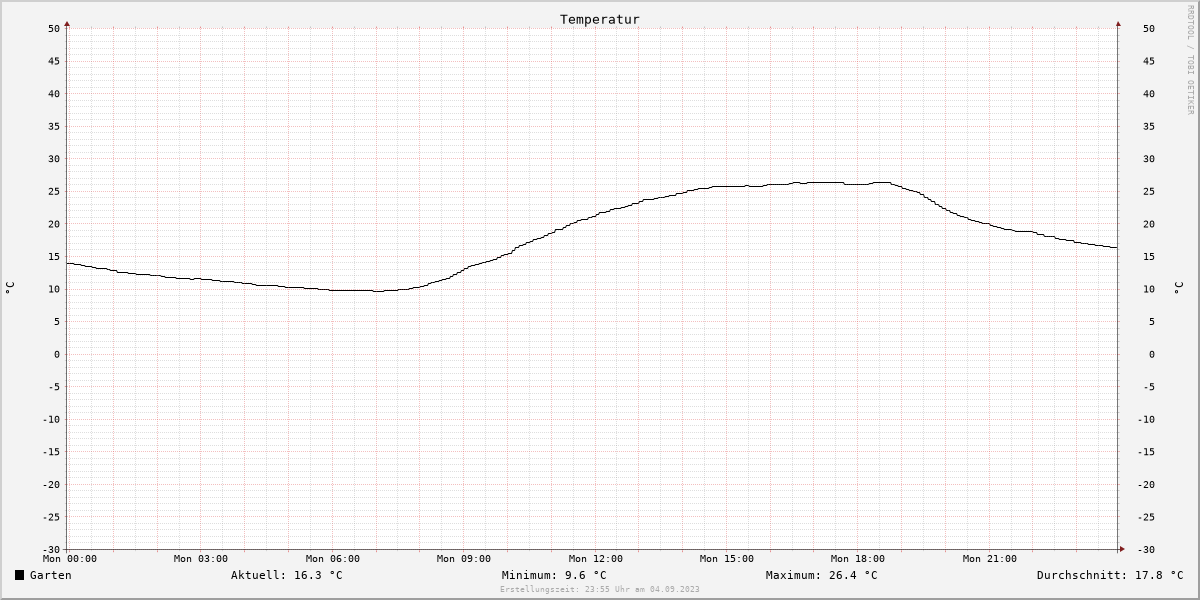Click the right Y-axis "50" label
The height and width of the screenshot is (600, 1200).
[x=1149, y=29]
